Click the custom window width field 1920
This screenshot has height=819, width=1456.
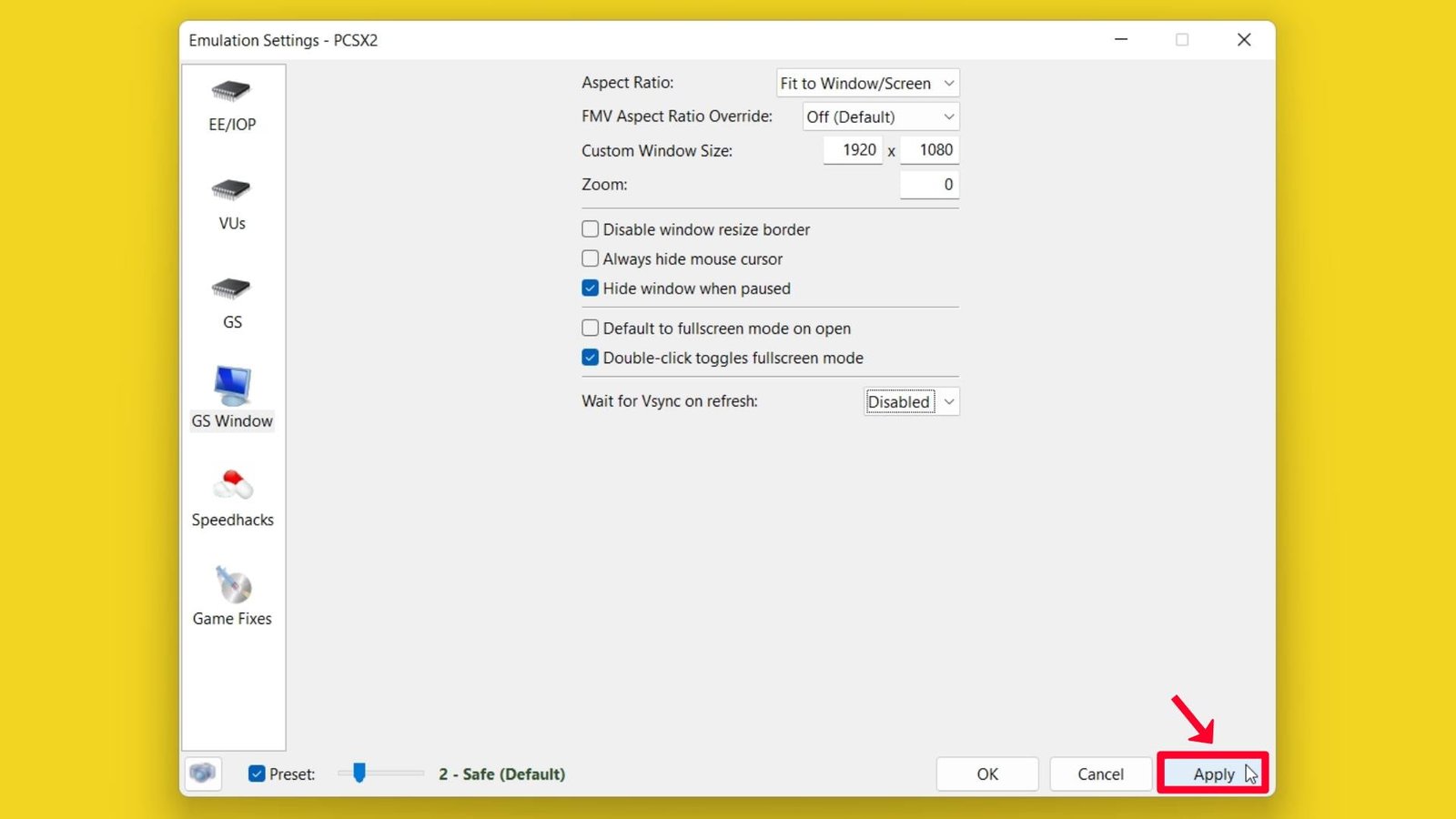click(x=853, y=150)
